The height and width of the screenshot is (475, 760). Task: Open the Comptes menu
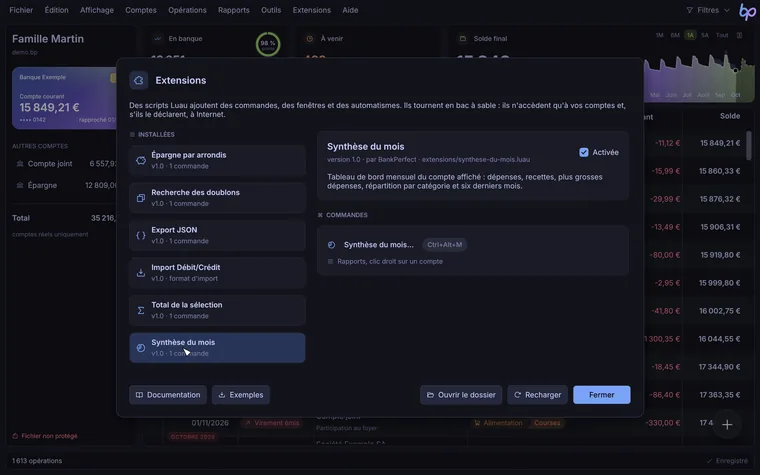pyautogui.click(x=141, y=10)
